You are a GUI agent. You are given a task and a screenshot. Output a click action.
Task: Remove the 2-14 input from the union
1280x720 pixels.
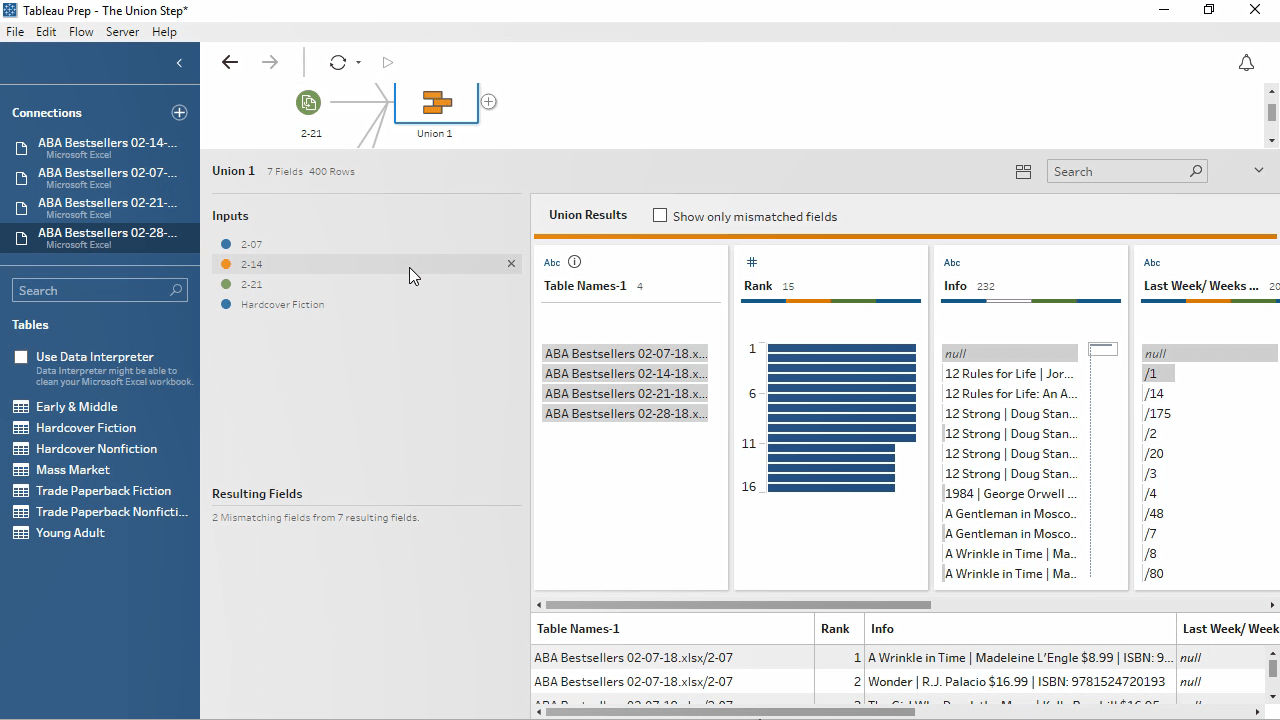coord(511,264)
